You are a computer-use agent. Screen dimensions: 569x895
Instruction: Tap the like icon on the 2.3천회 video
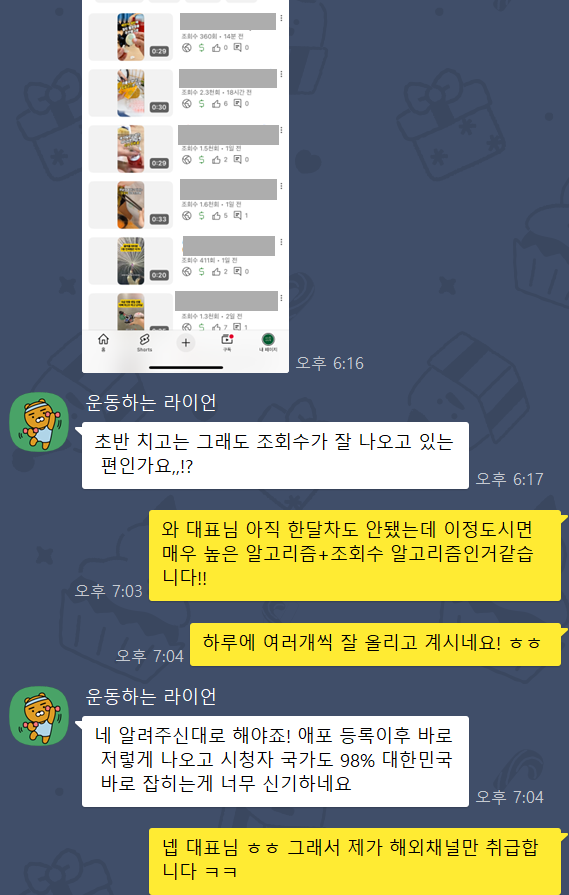click(216, 103)
